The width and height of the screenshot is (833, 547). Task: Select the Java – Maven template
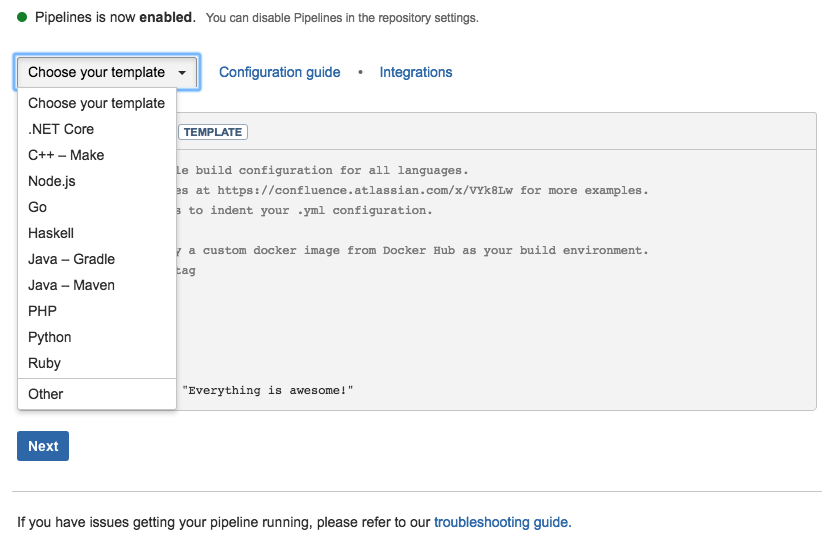point(97,285)
